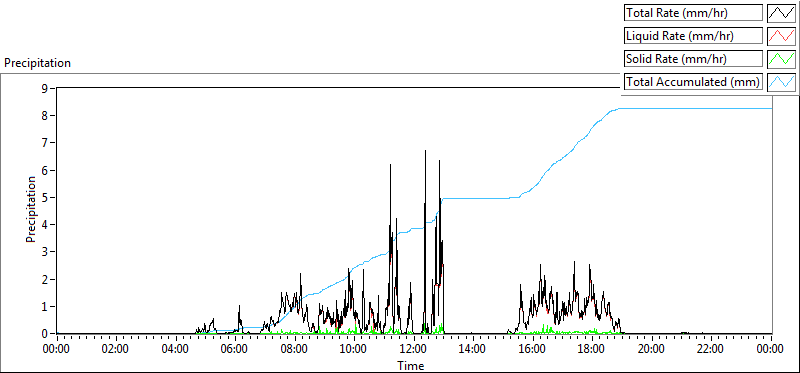Click the tallest rate spike after 12:00
This screenshot has height=373, width=800.
tap(426, 151)
